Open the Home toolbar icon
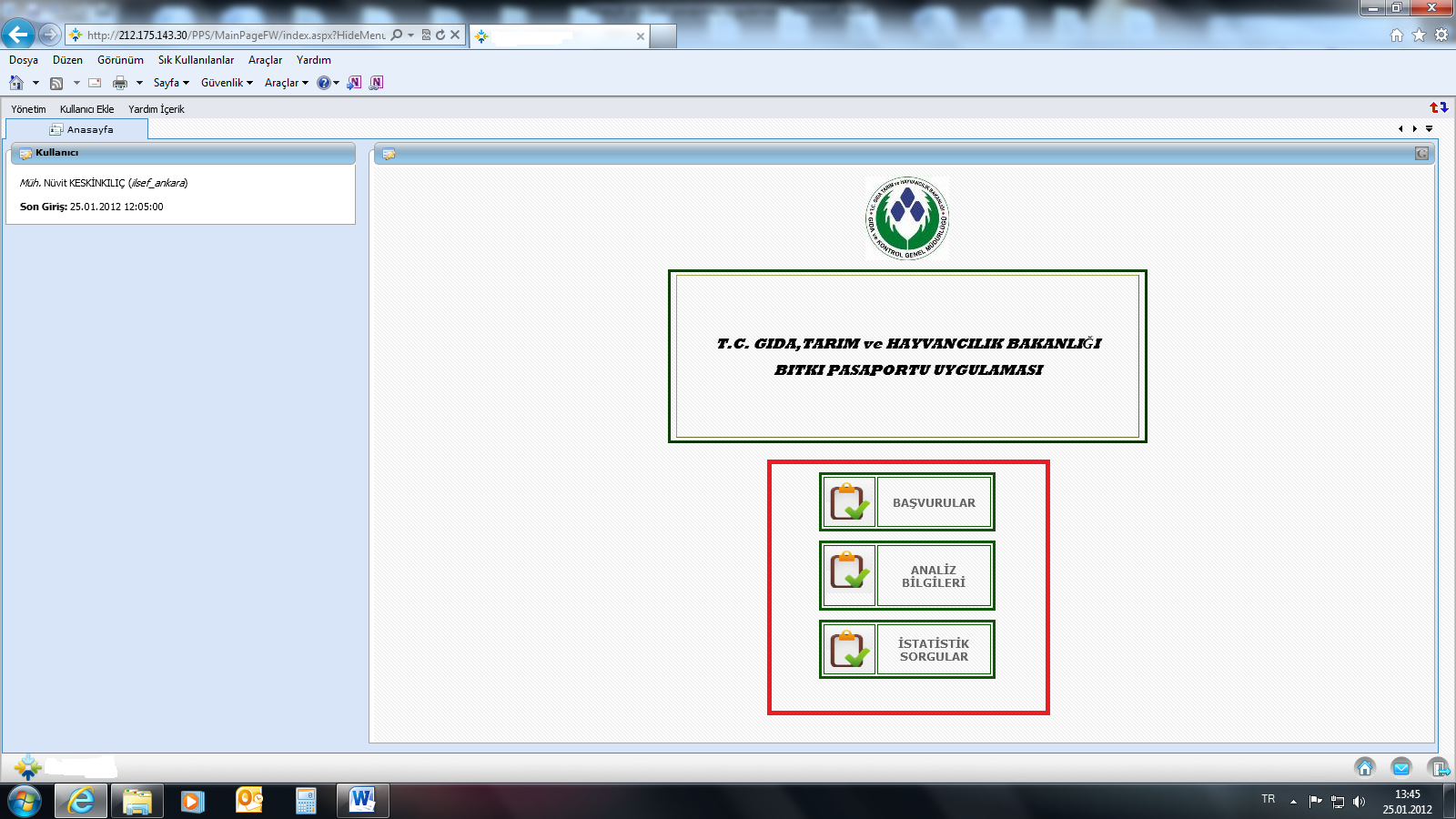This screenshot has width=1456, height=819. tap(16, 83)
